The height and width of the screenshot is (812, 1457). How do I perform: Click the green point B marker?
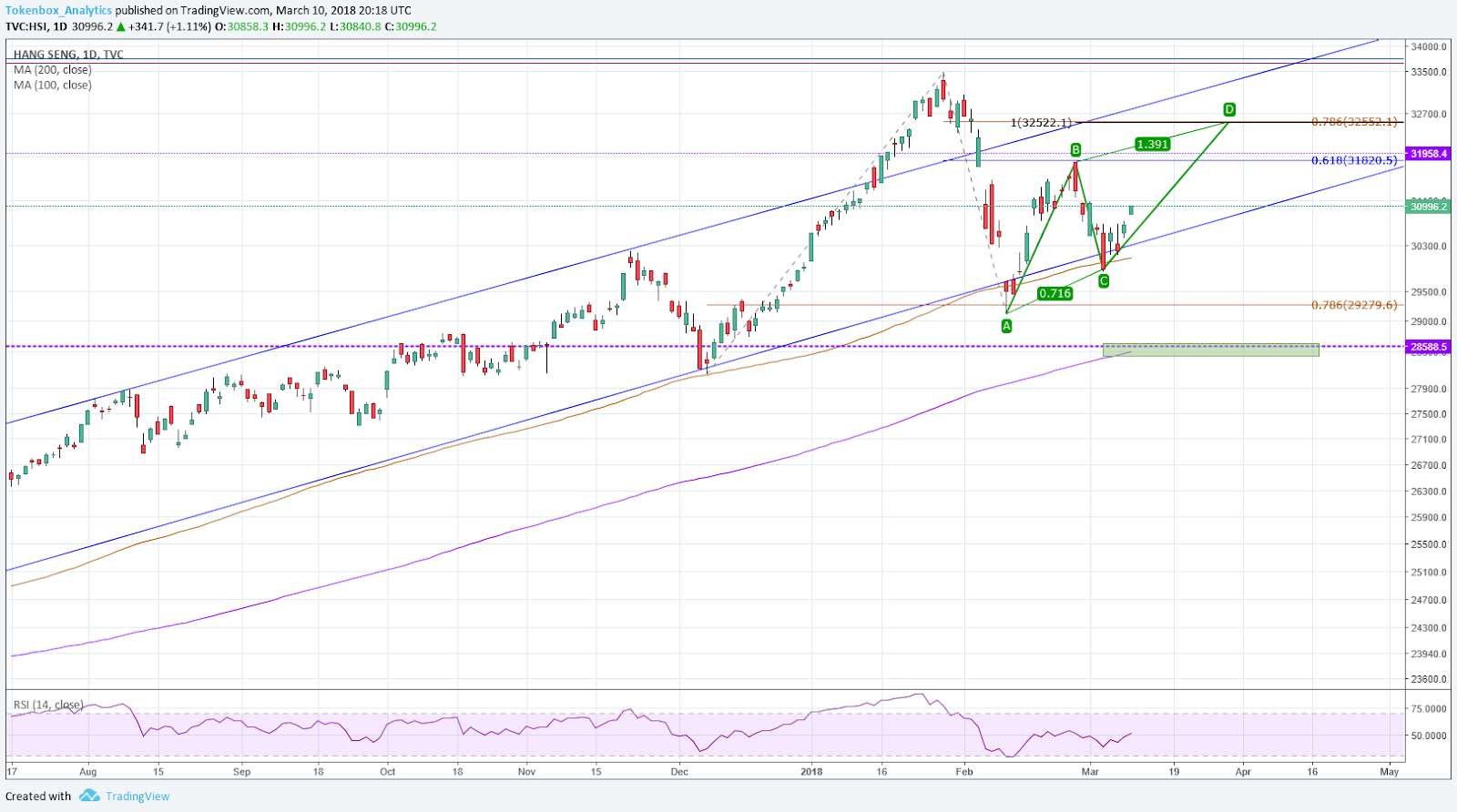coord(1075,150)
